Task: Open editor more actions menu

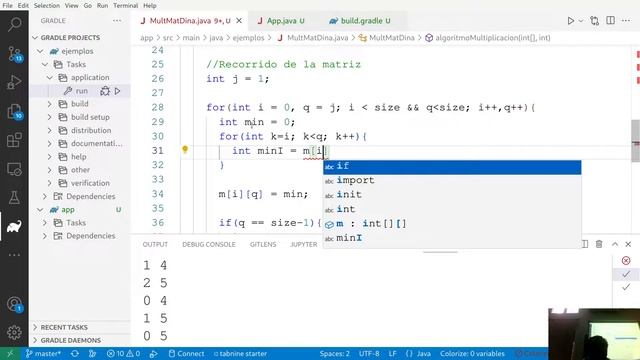Action: point(626,20)
